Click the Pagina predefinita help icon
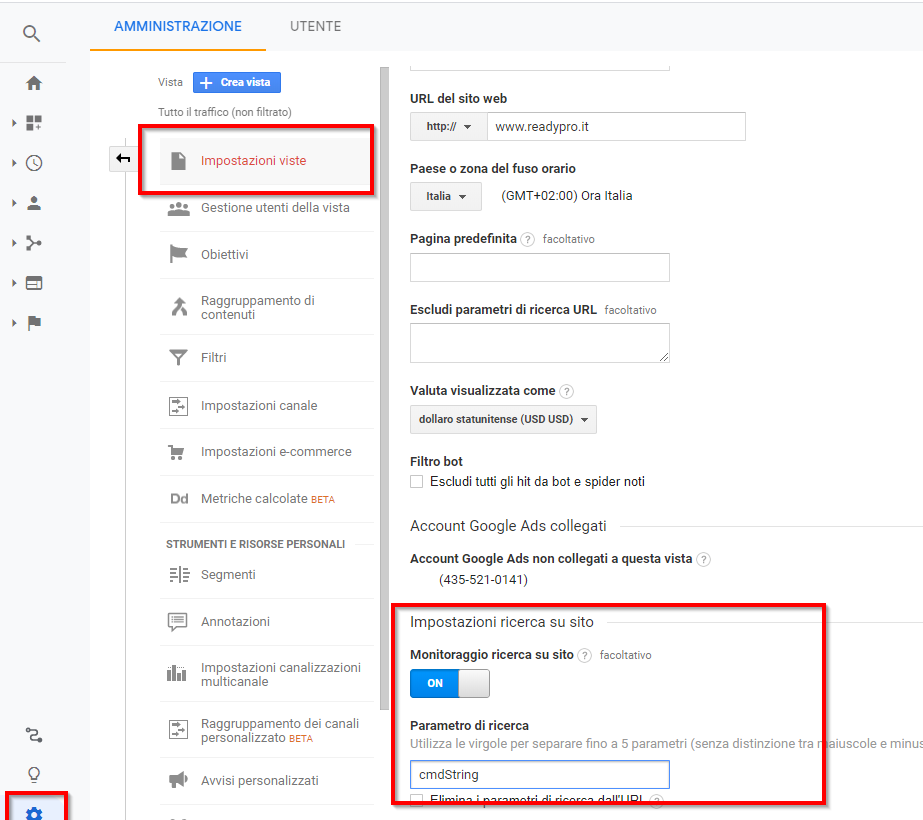Image resolution: width=923 pixels, height=820 pixels. (528, 240)
